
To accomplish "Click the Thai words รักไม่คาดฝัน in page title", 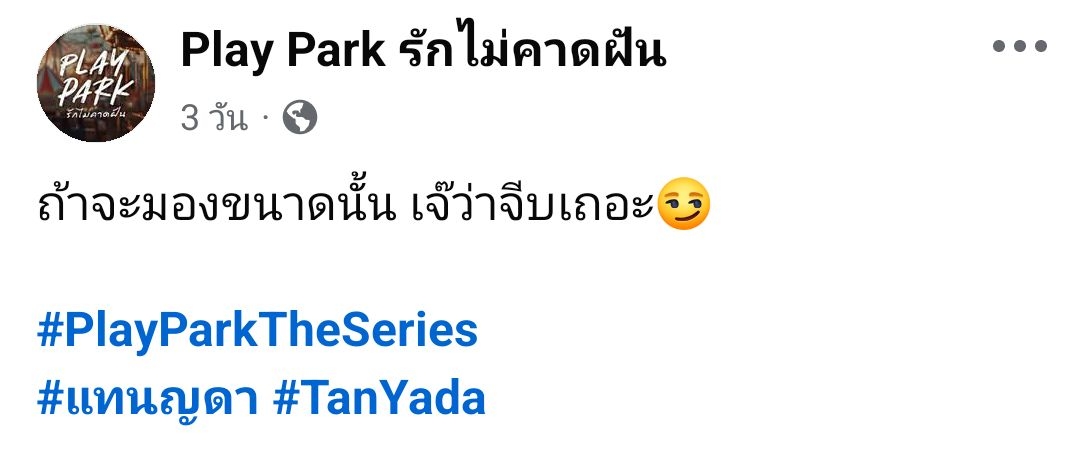I will pos(533,50).
